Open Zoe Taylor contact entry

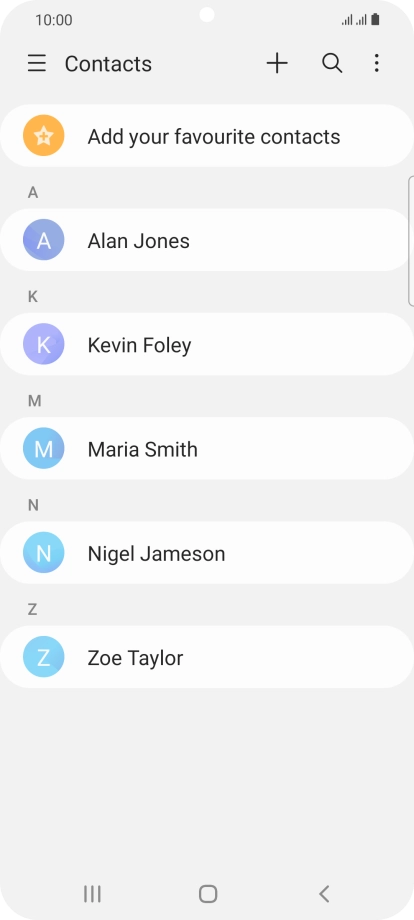click(207, 657)
